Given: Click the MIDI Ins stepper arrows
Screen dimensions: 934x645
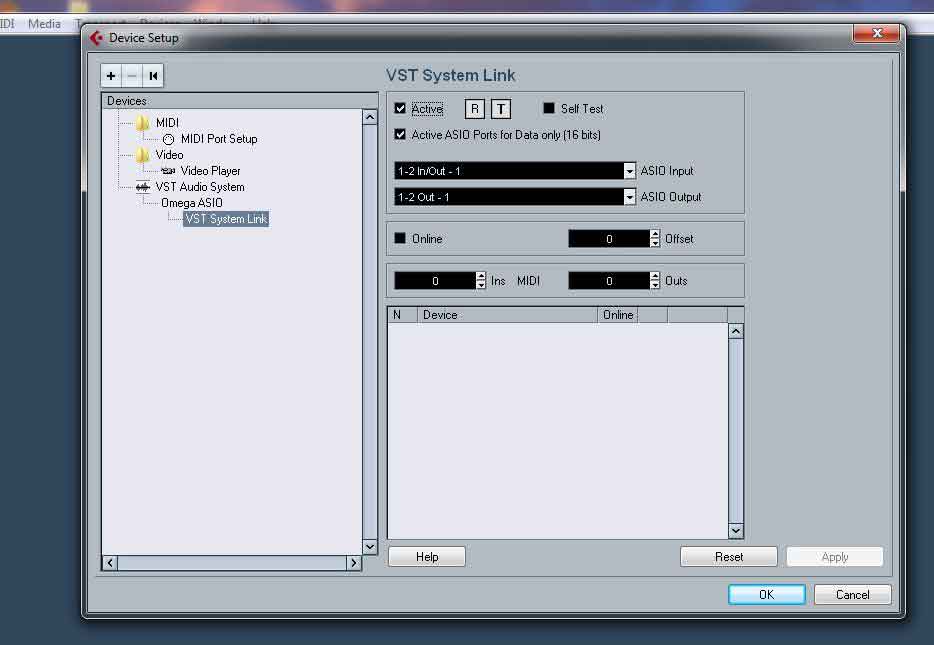Looking at the screenshot, I should pyautogui.click(x=481, y=281).
